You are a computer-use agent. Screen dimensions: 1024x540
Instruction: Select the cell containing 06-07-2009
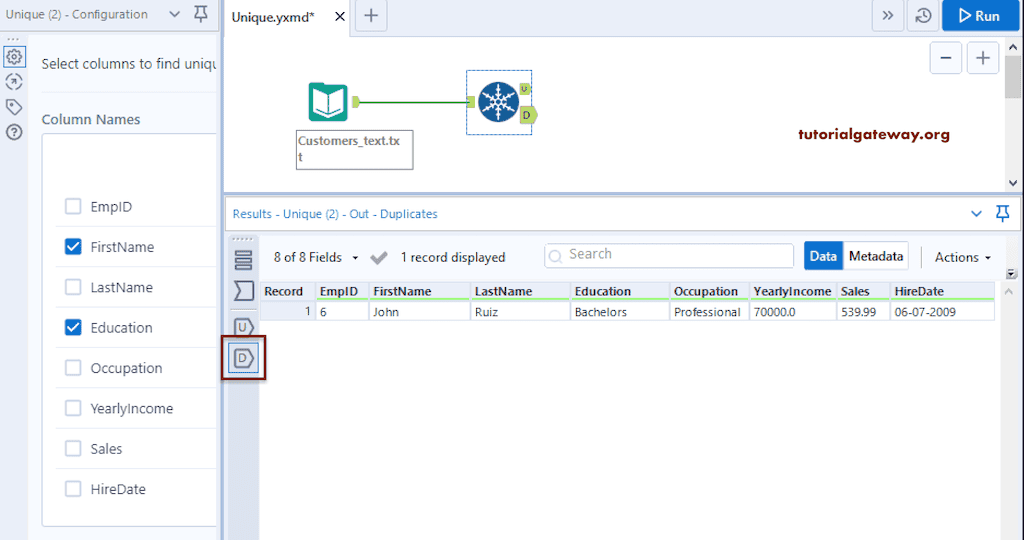(x=942, y=312)
